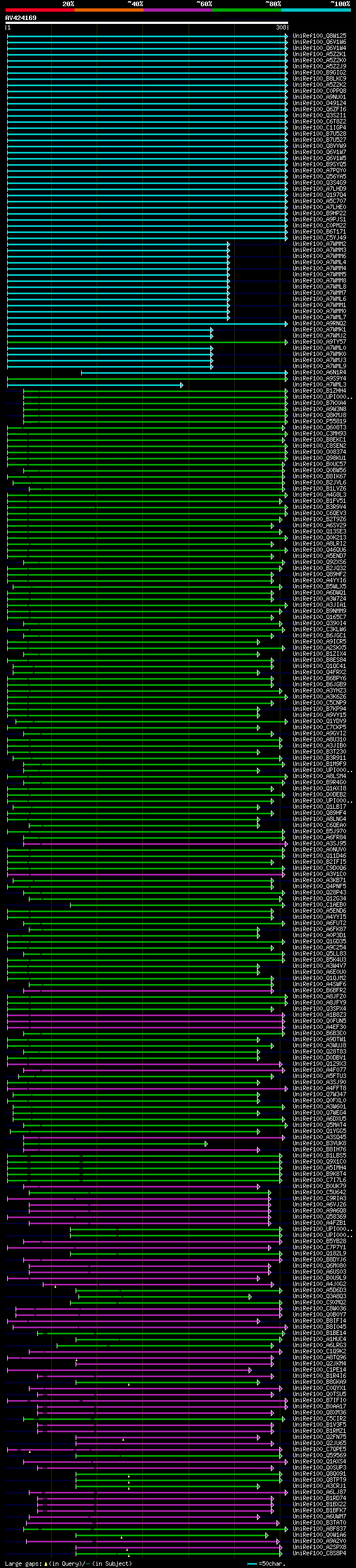Open hit UniRef100_B7U528
Screen dimensions: 356x1568
(x=319, y=133)
